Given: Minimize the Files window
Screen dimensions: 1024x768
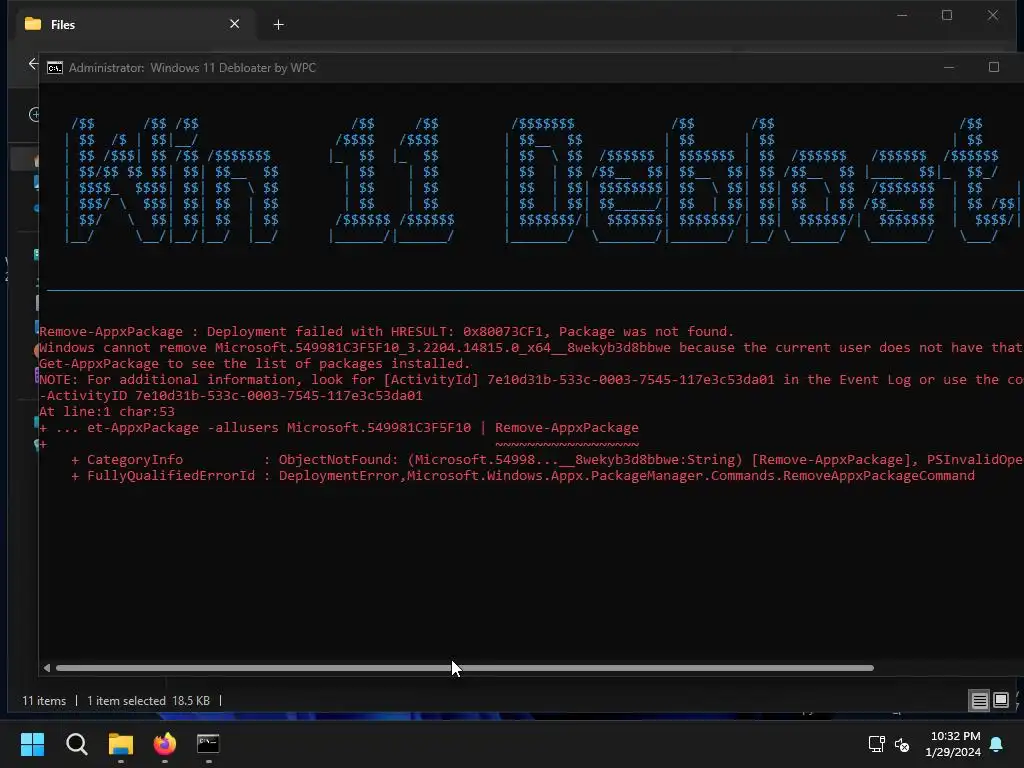Looking at the screenshot, I should pyautogui.click(x=902, y=15).
